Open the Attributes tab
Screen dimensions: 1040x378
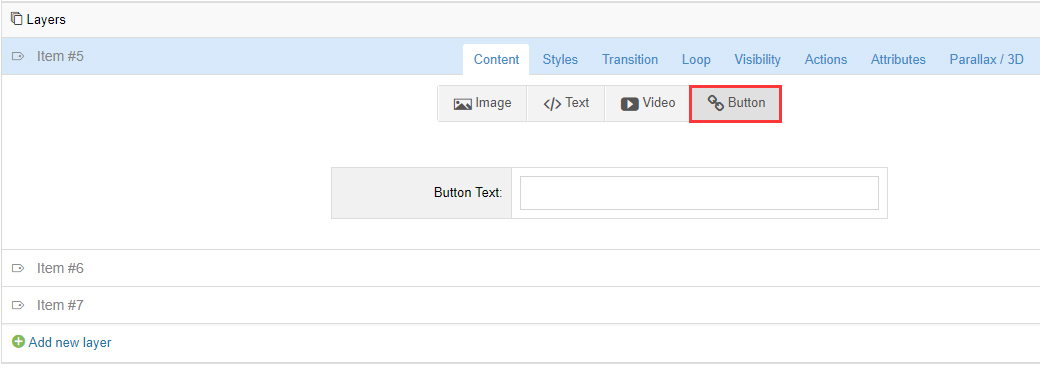click(898, 60)
